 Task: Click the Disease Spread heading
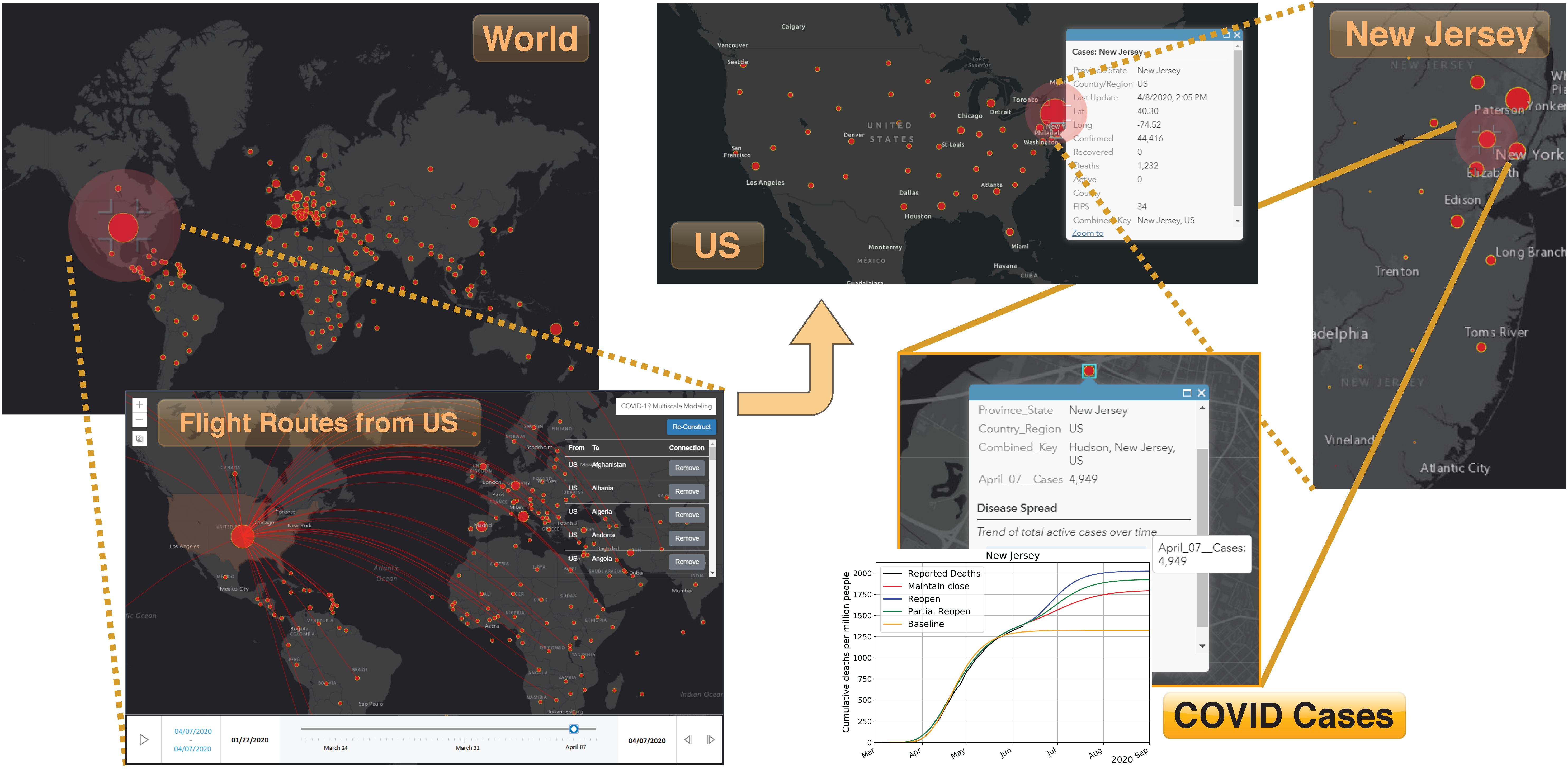point(1017,508)
